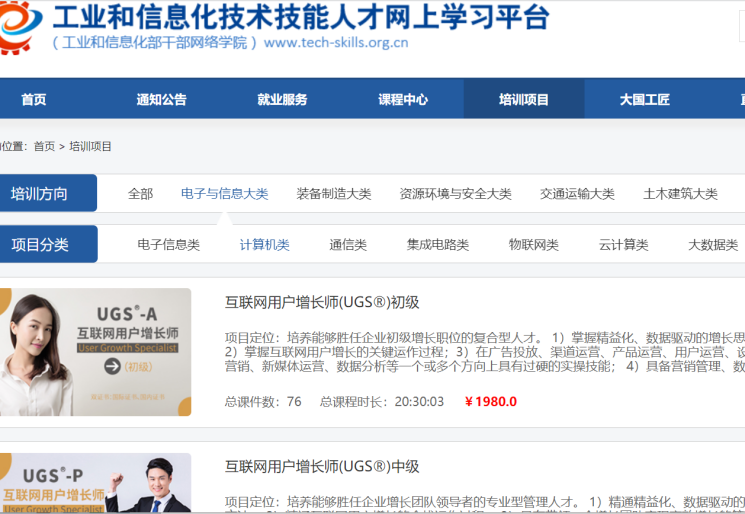Click the 初级 course description text
This screenshot has width=745, height=514.
485,352
